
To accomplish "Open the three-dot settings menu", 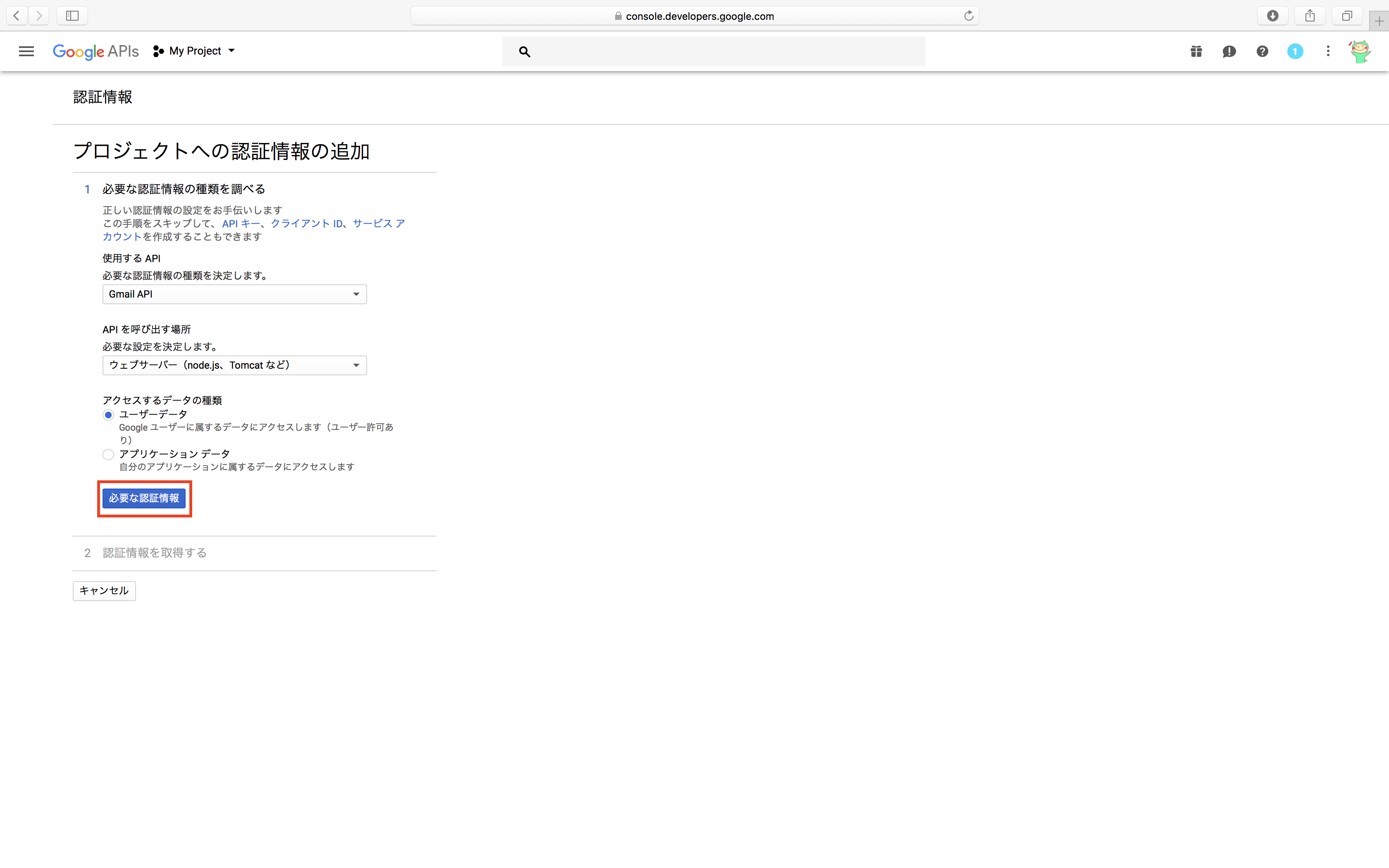I will point(1327,52).
